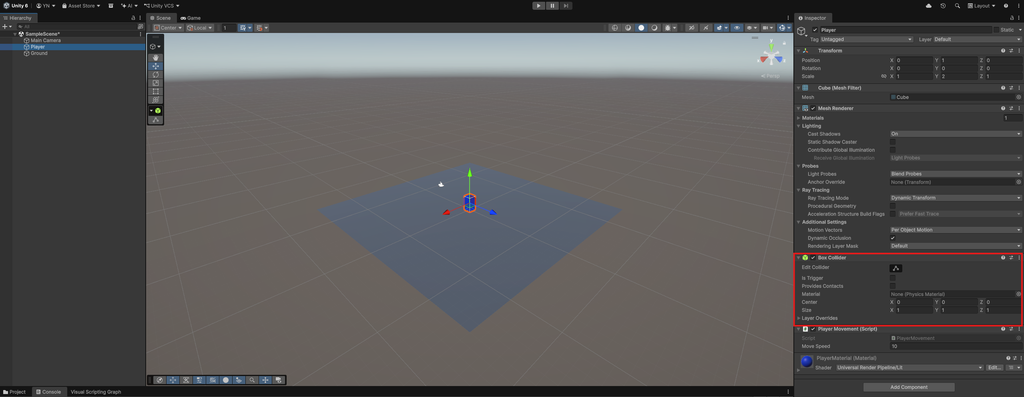Click the Inspector panel lock icon

[x=1012, y=18]
